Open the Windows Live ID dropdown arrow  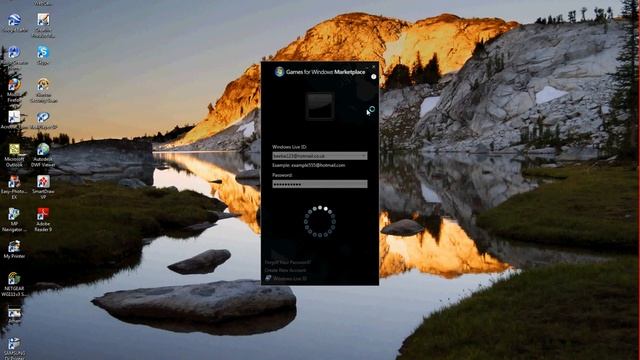364,156
